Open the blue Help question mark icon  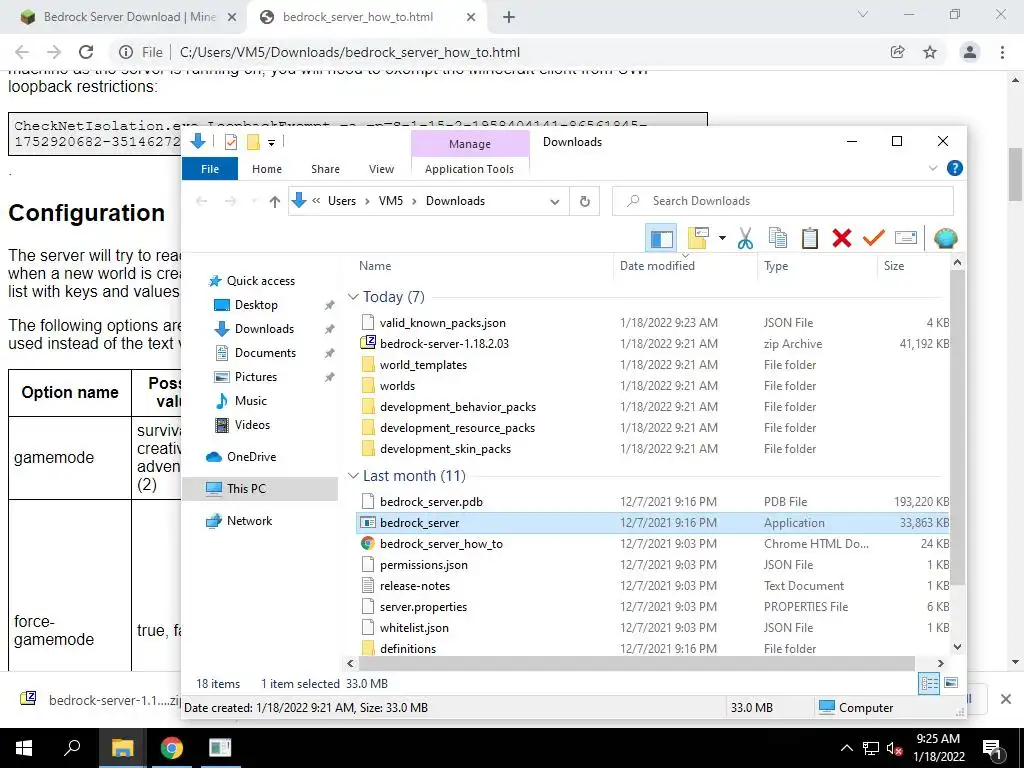954,168
